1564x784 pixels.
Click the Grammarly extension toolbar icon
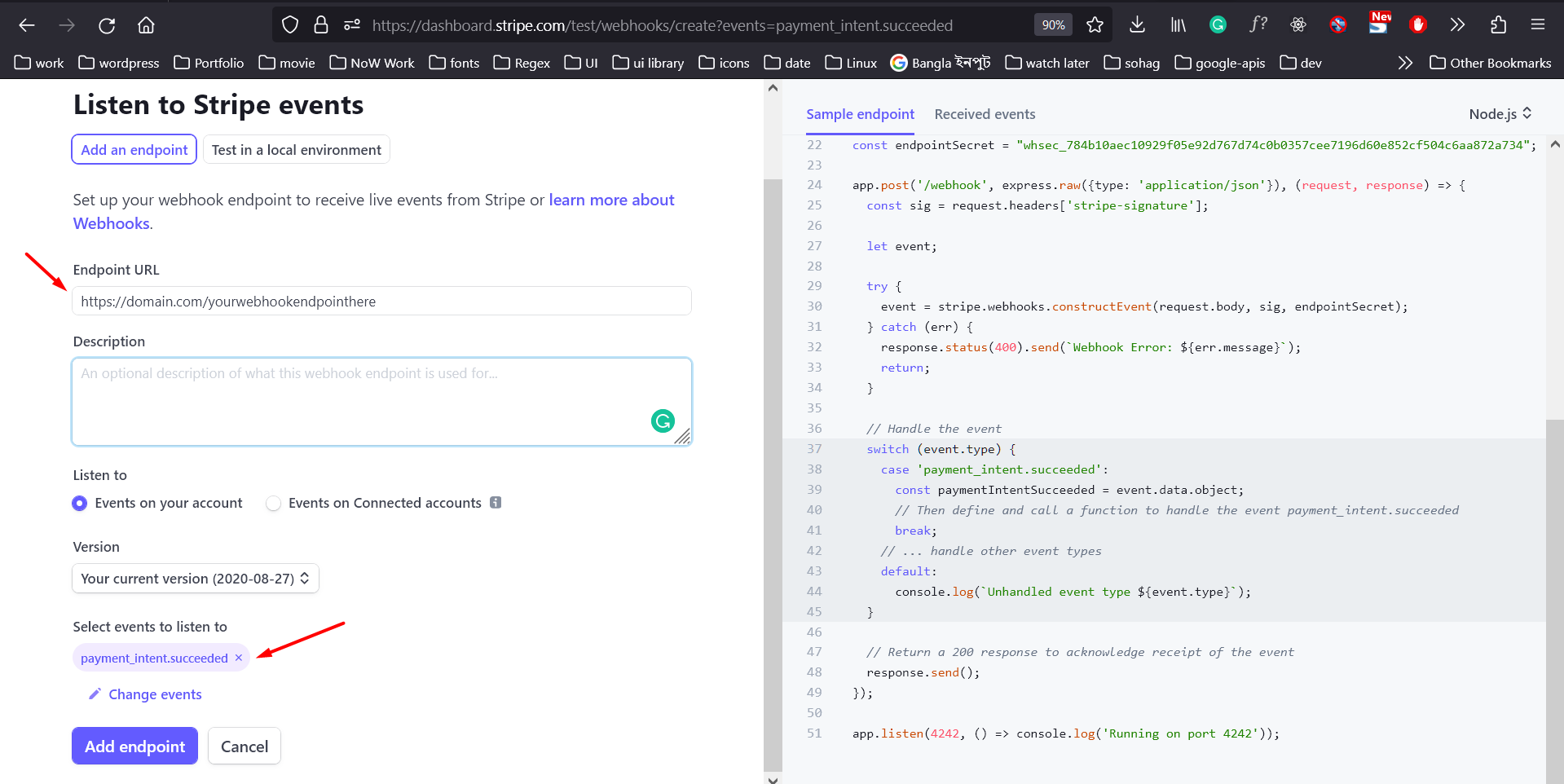coord(1218,25)
